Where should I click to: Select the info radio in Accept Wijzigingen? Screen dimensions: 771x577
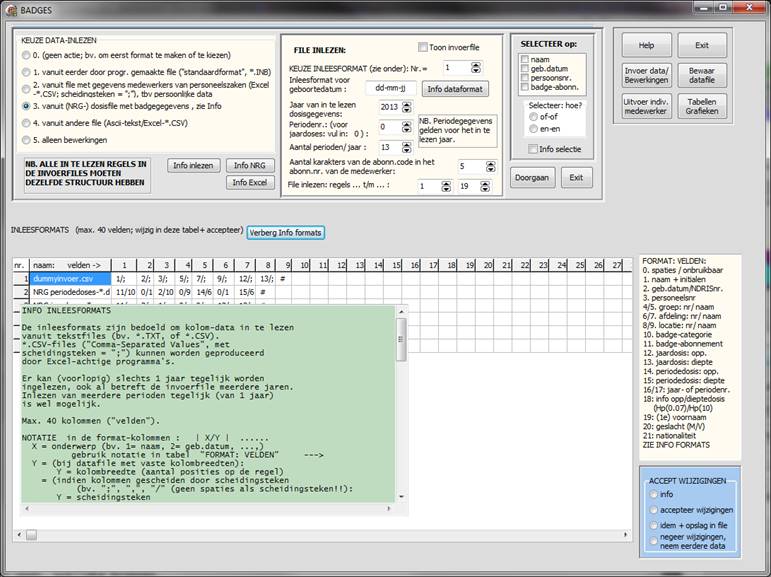point(653,494)
